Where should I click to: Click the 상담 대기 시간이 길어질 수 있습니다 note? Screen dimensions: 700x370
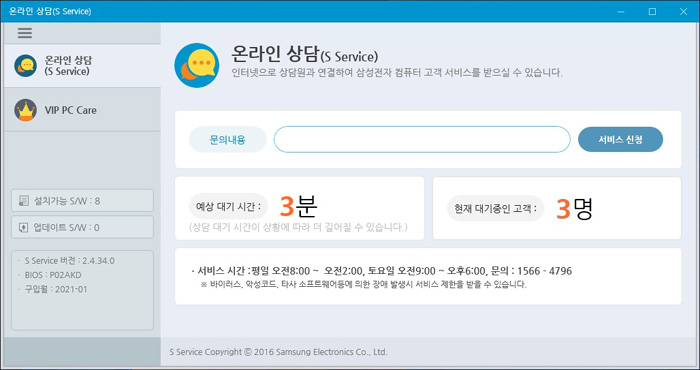tap(298, 228)
